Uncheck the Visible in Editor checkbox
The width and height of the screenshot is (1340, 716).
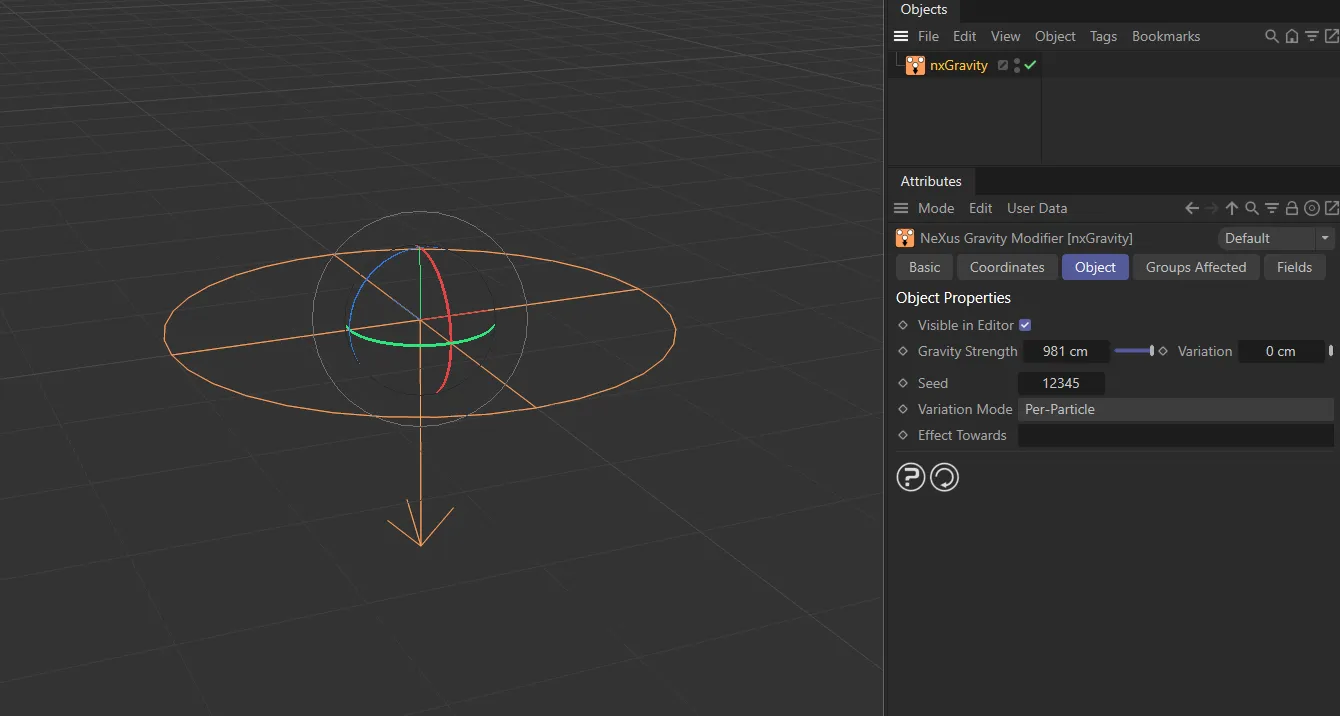click(x=1024, y=325)
